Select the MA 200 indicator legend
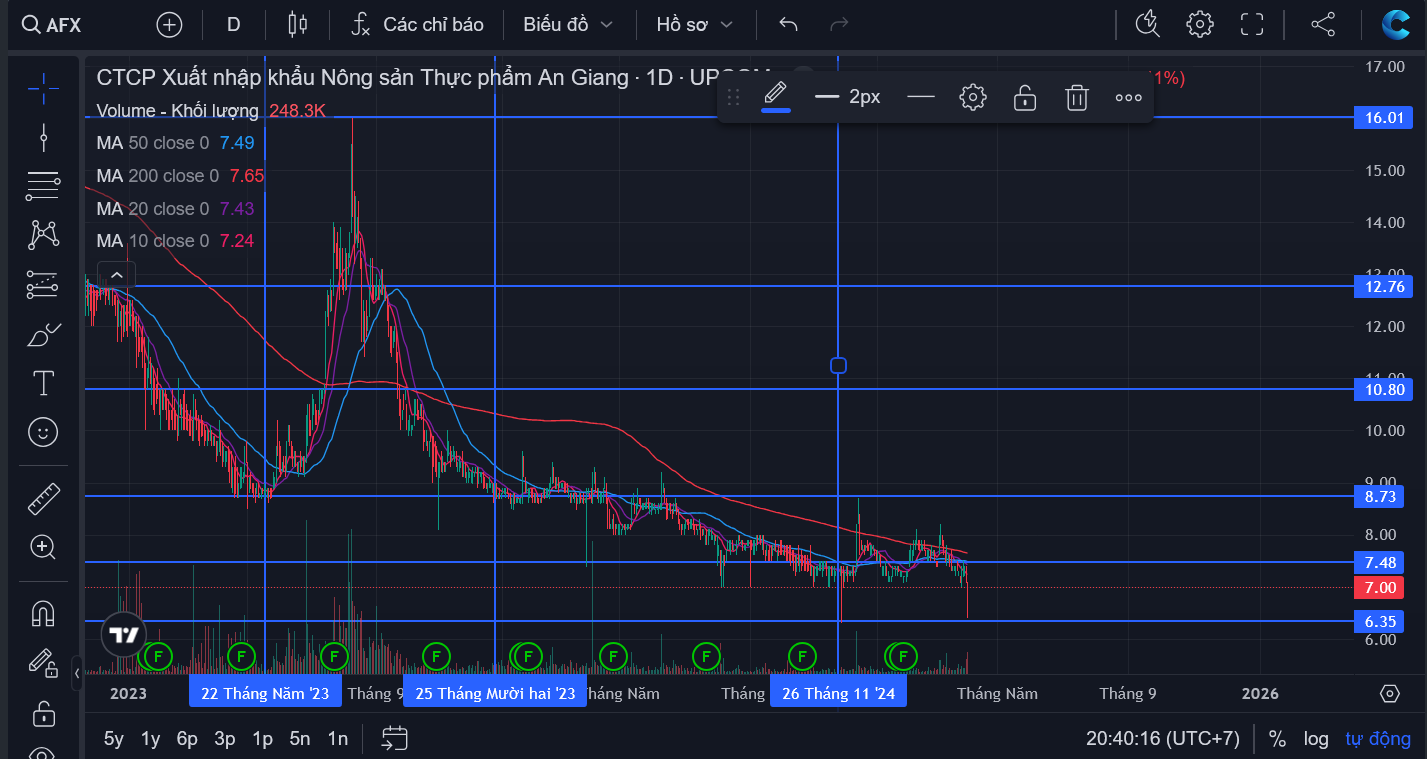The image size is (1427, 759). point(157,176)
